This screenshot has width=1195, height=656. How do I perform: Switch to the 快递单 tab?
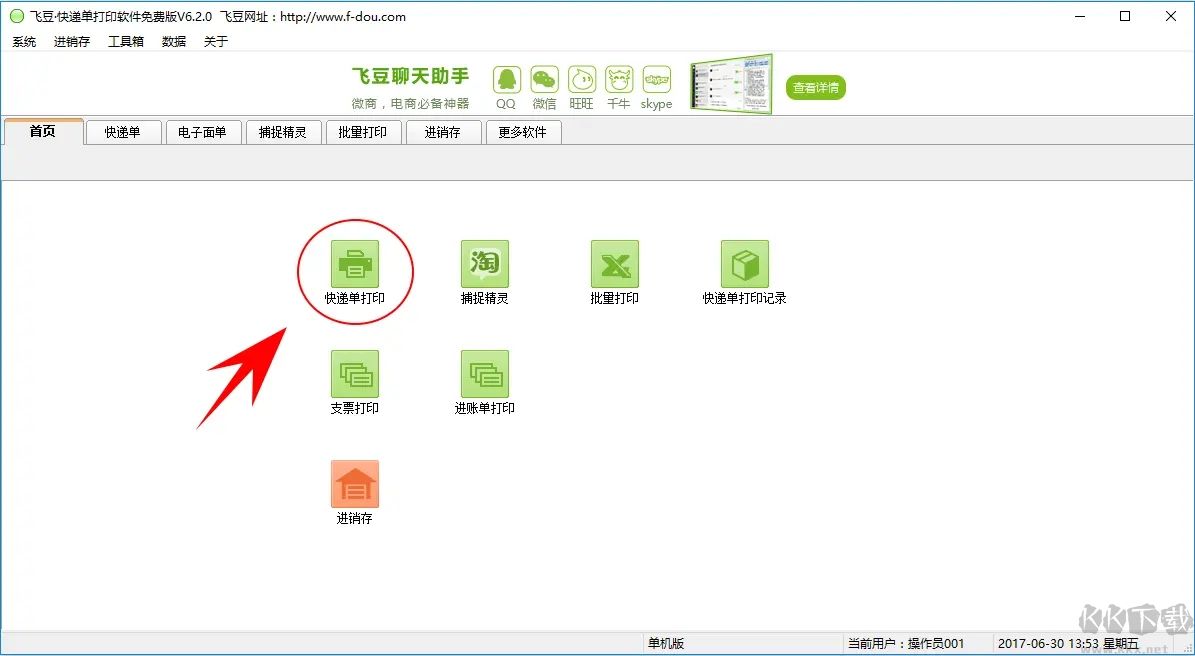point(123,133)
